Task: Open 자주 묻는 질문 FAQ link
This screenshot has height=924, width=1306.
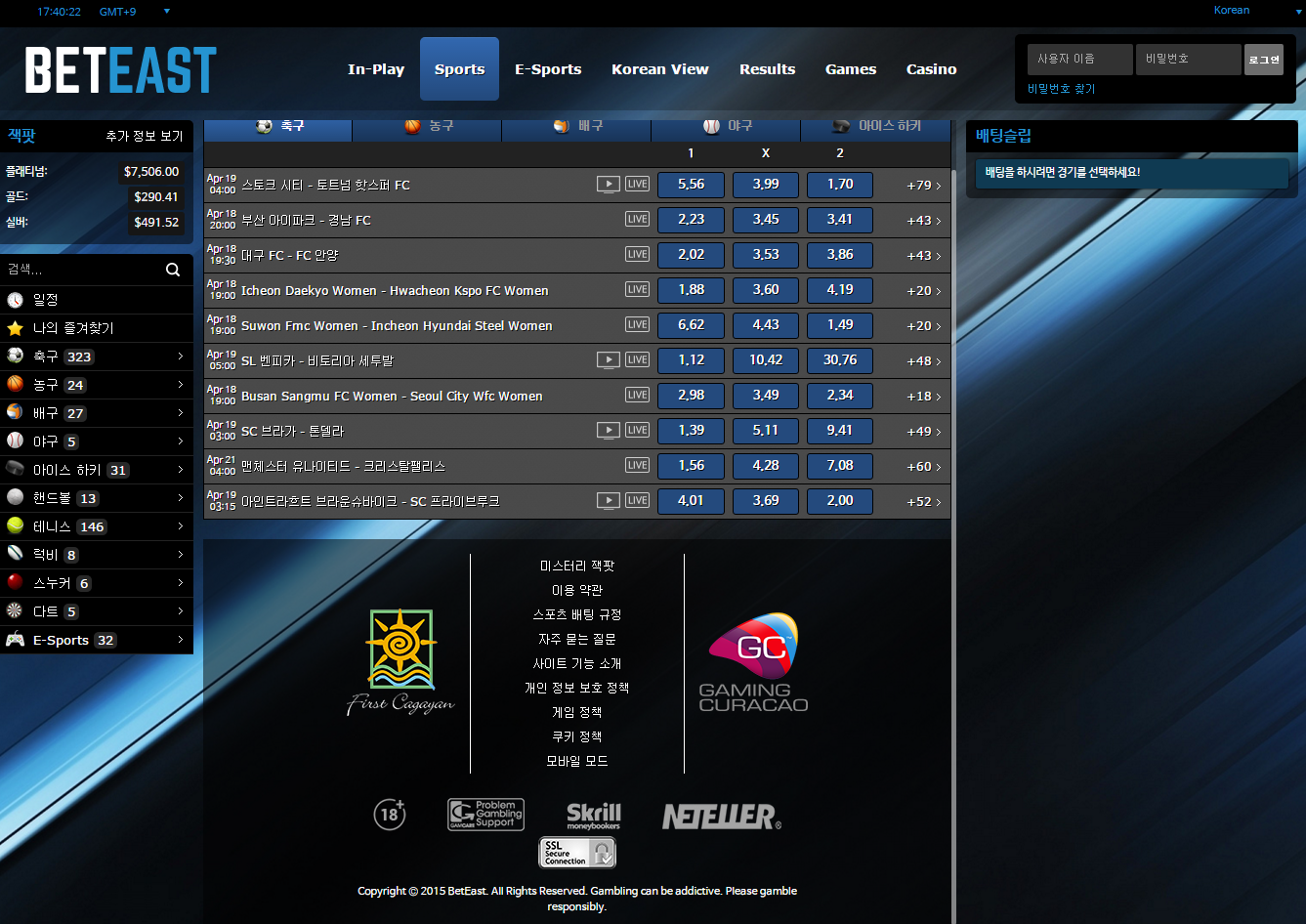Action: pos(577,639)
